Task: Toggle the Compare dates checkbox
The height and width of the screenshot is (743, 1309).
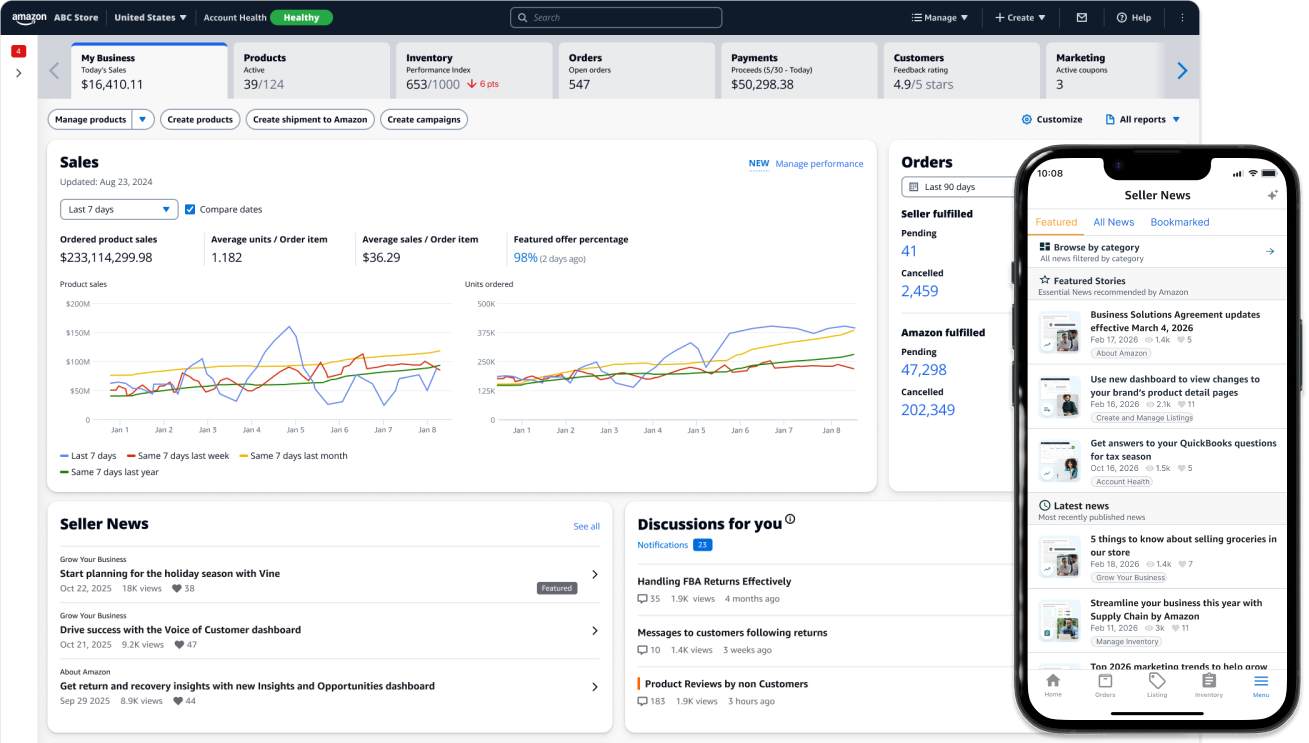Action: coord(190,209)
